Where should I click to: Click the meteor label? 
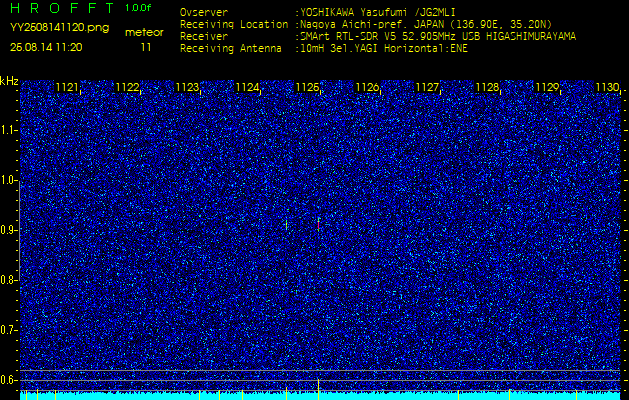point(144,33)
